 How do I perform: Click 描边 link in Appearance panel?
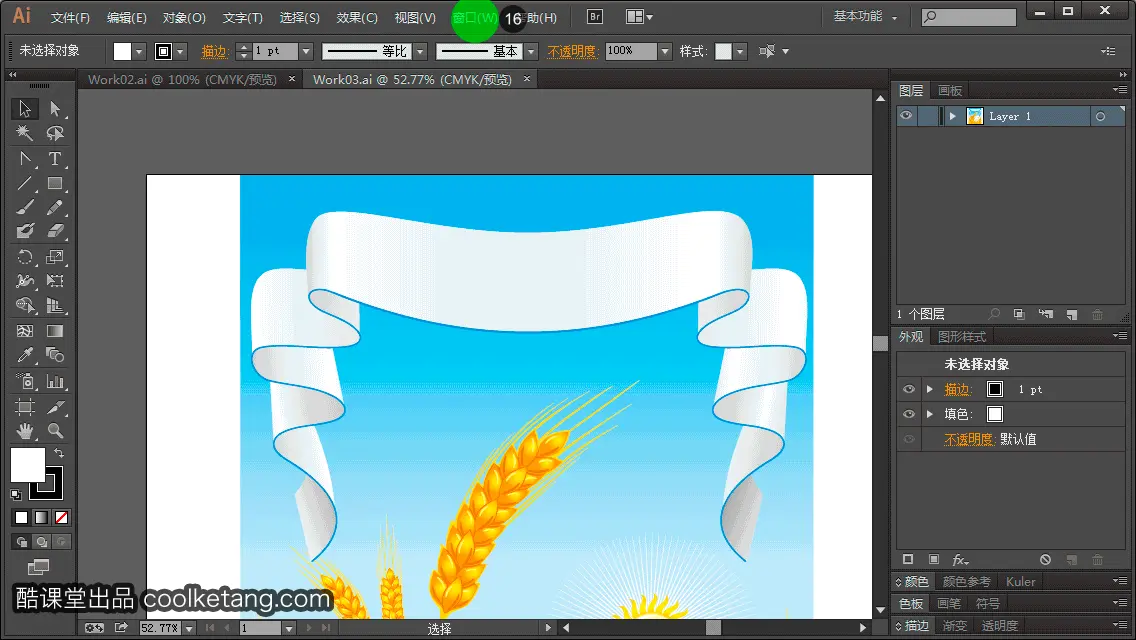click(x=956, y=389)
